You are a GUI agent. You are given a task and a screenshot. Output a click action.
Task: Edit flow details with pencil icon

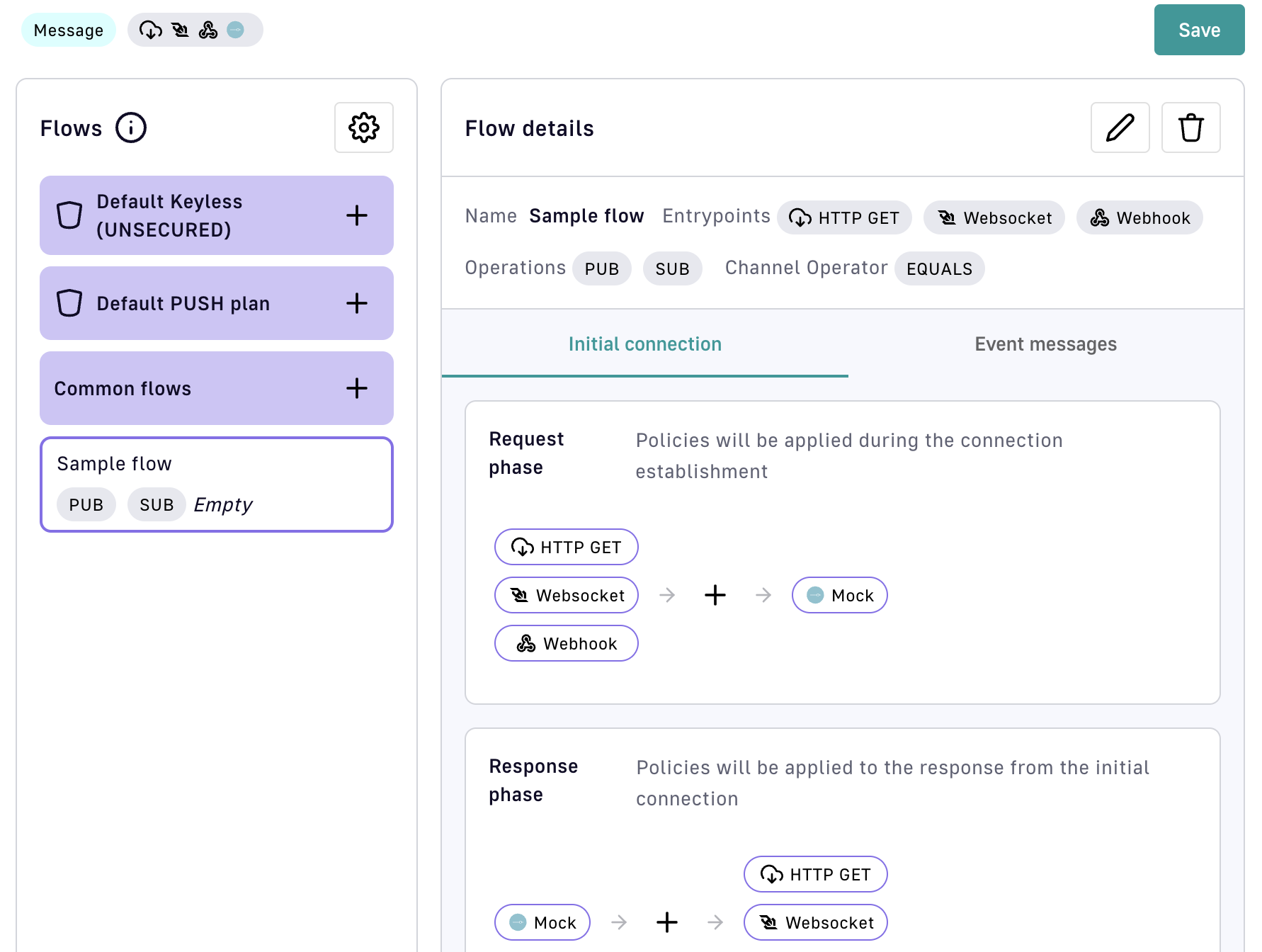1120,127
